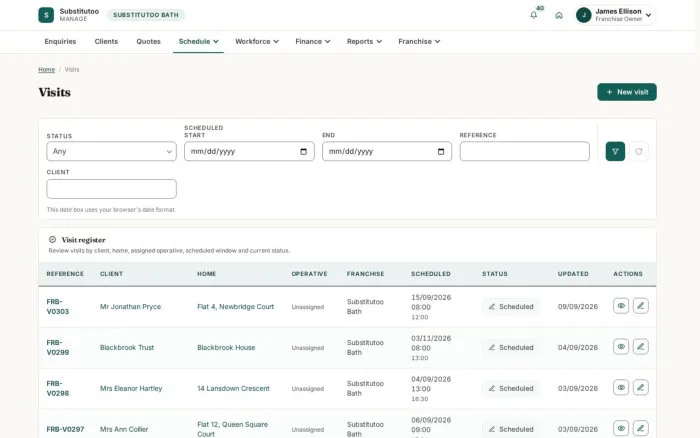Edit visit FRB-V0303 with pencil icon
Viewport: 700px width, 438px height.
click(x=640, y=306)
